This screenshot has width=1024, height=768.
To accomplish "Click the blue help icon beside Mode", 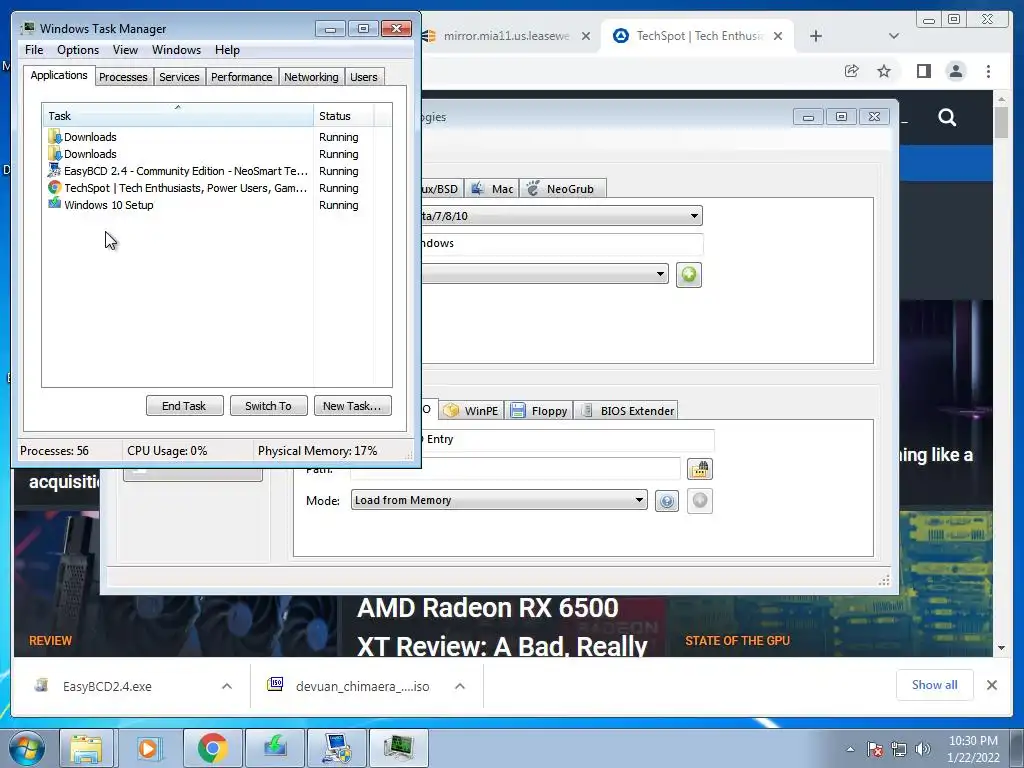I will point(667,501).
